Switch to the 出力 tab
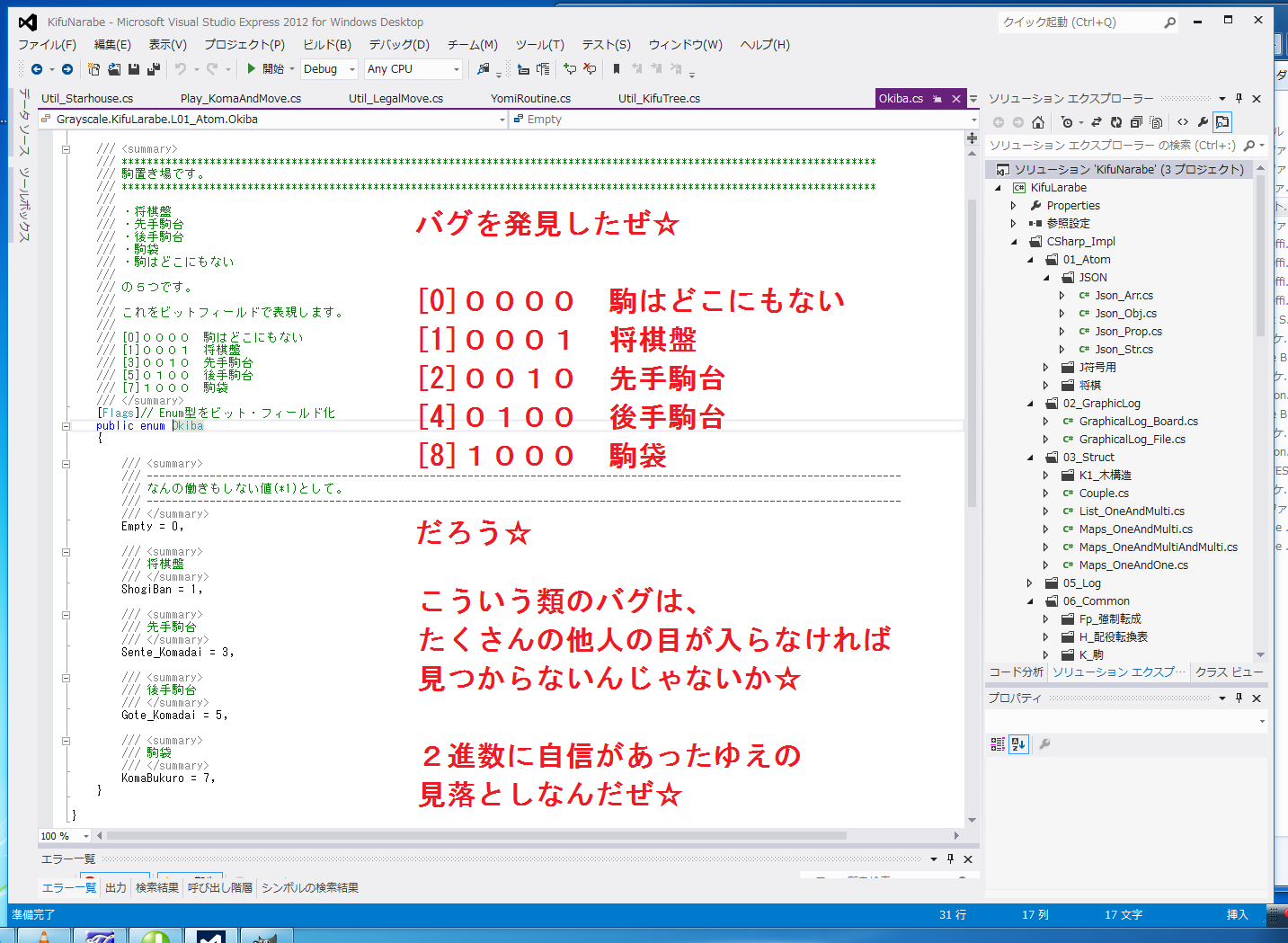 [116, 887]
